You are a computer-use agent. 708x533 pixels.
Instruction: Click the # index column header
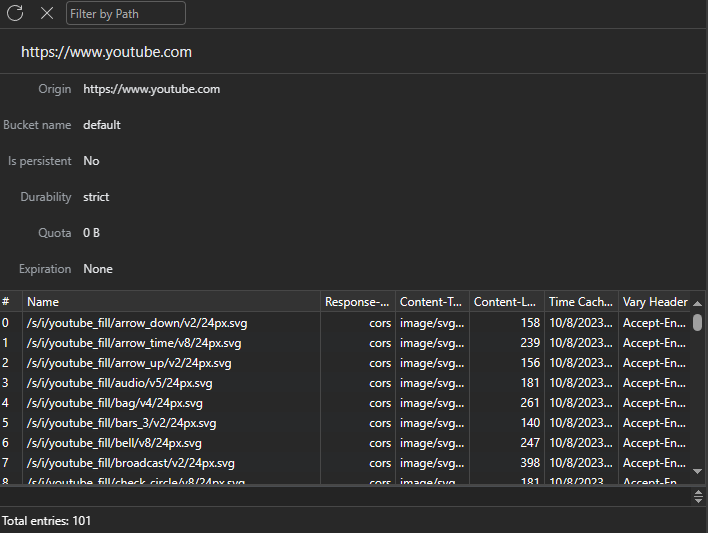(x=10, y=302)
